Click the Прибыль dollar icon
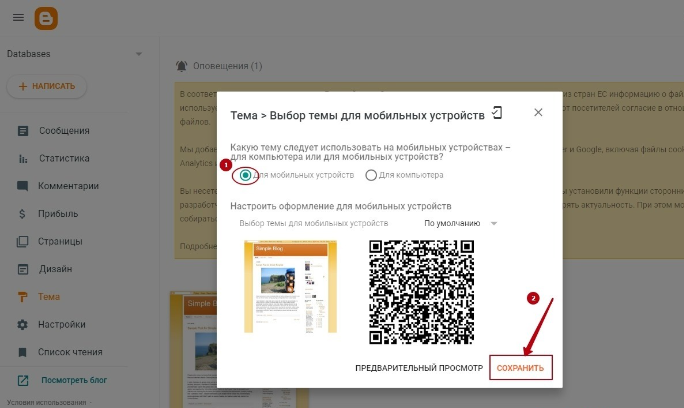 click(22, 214)
